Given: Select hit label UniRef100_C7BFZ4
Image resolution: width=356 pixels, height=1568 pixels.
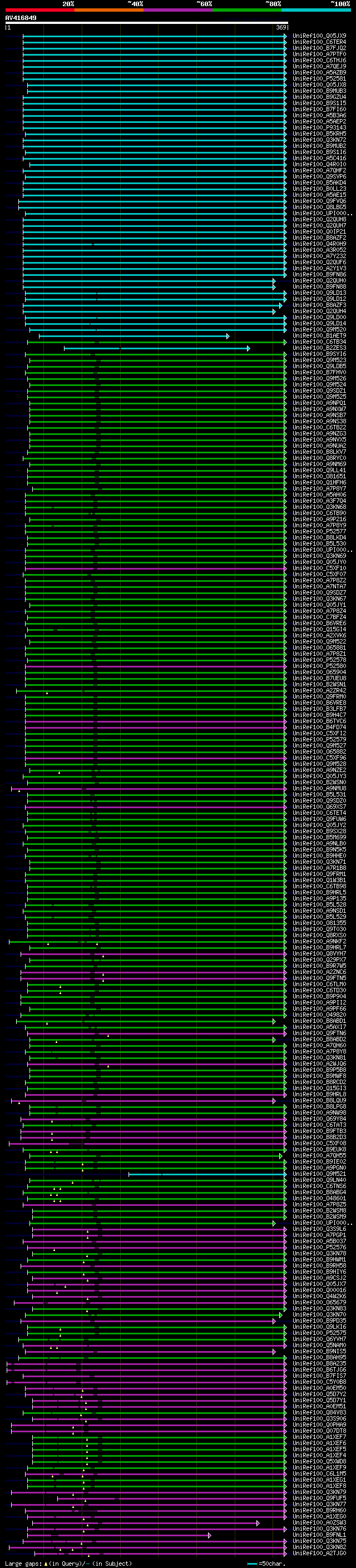Looking at the screenshot, I should click(319, 617).
